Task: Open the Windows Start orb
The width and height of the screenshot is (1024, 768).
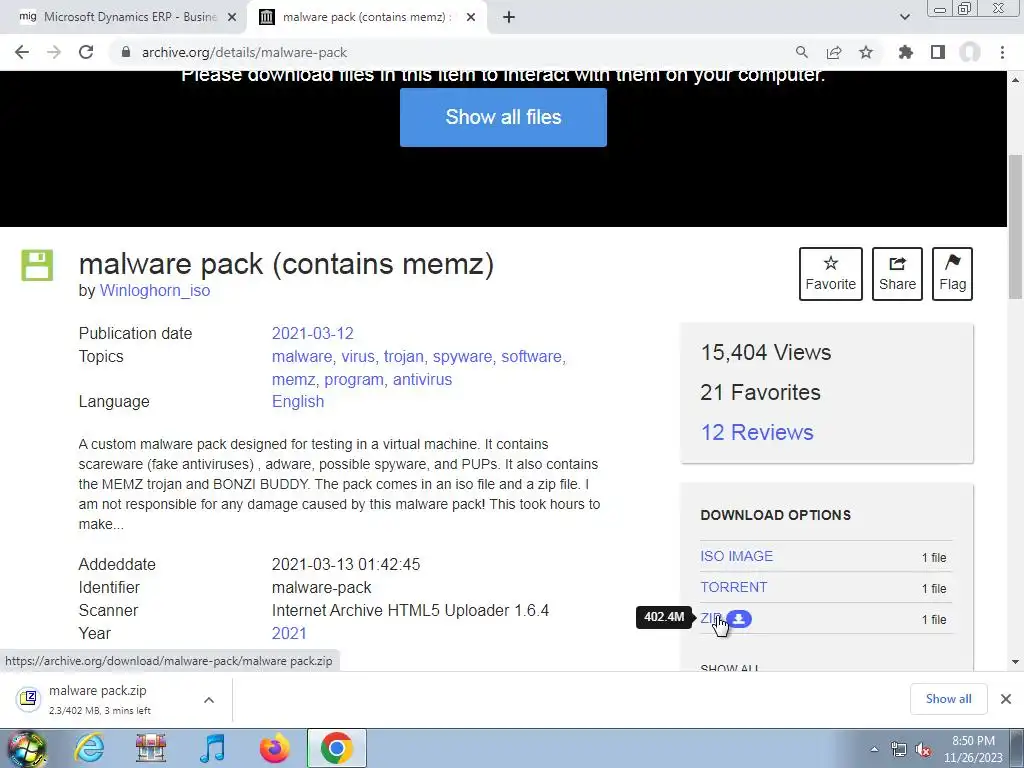Action: (x=26, y=748)
